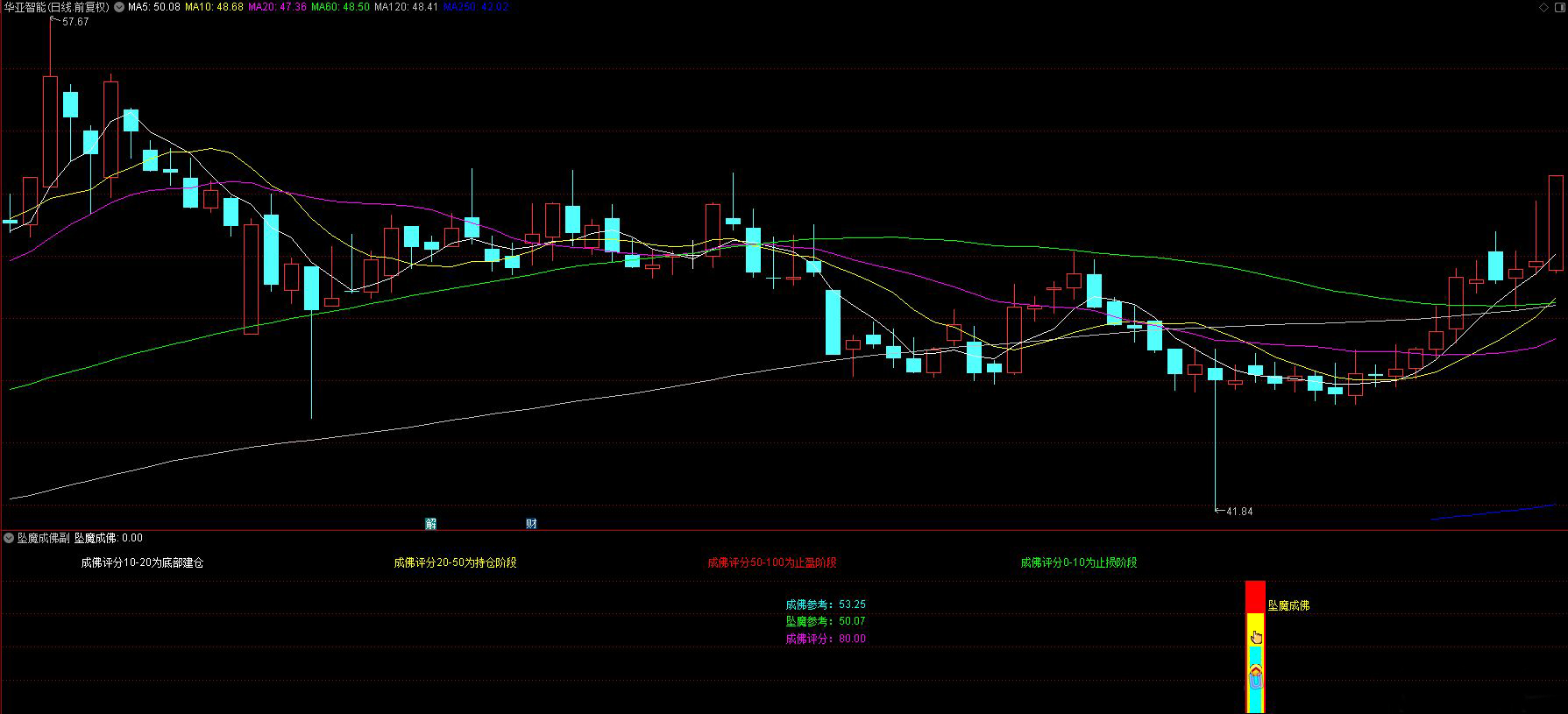Click the 57.67 high price label
This screenshot has height=714, width=1568.
pyautogui.click(x=75, y=22)
